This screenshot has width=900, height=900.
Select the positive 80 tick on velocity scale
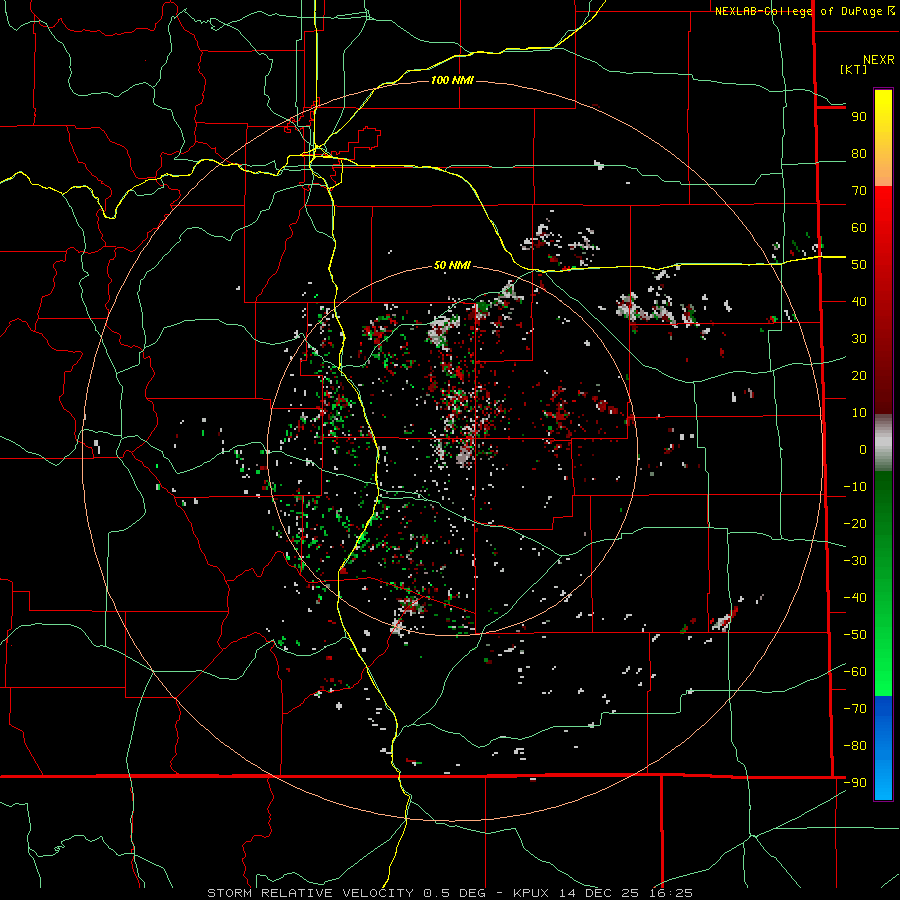click(x=859, y=154)
